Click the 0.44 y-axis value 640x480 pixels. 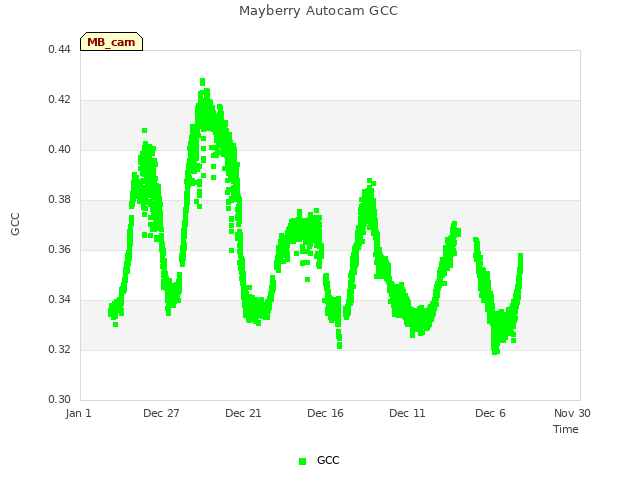60,49
